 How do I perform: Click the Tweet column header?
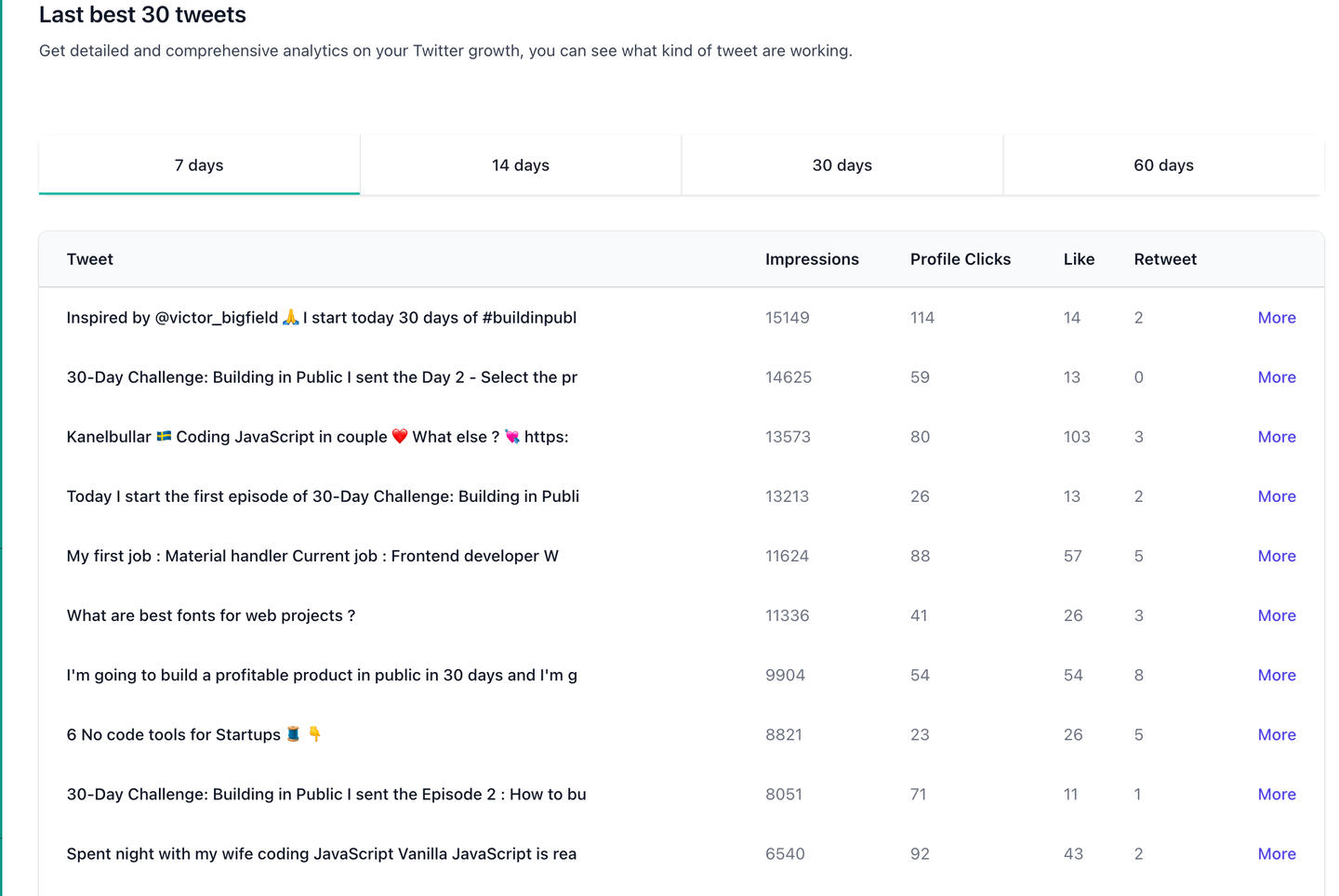pyautogui.click(x=90, y=259)
